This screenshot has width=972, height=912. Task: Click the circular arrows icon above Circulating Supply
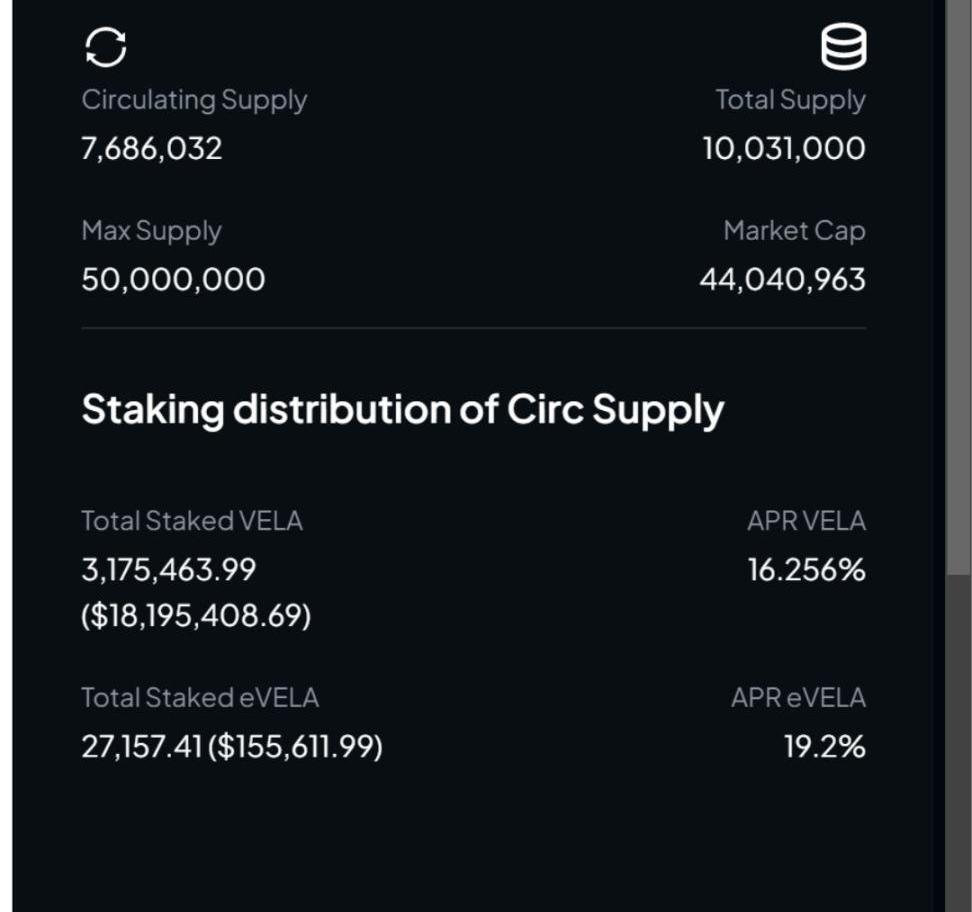point(105,47)
